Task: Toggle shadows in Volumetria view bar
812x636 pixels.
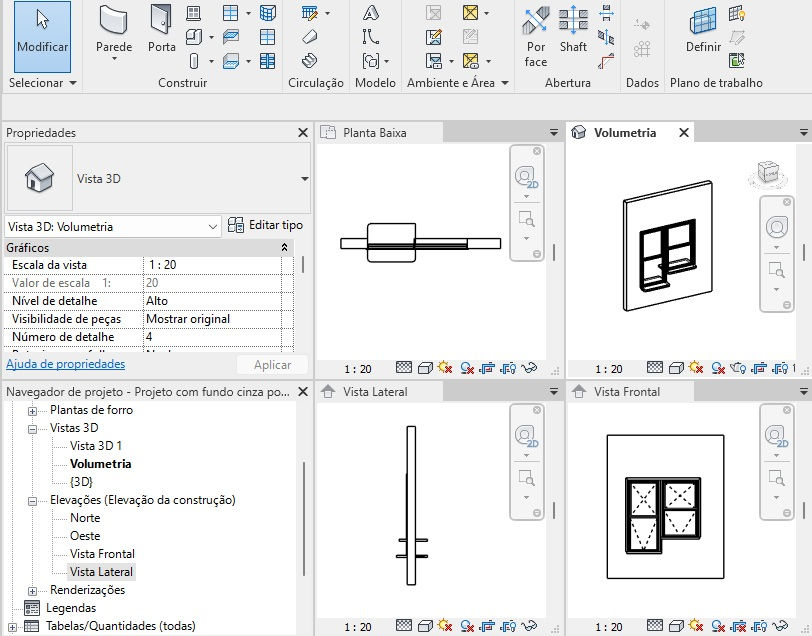Action: click(x=718, y=368)
